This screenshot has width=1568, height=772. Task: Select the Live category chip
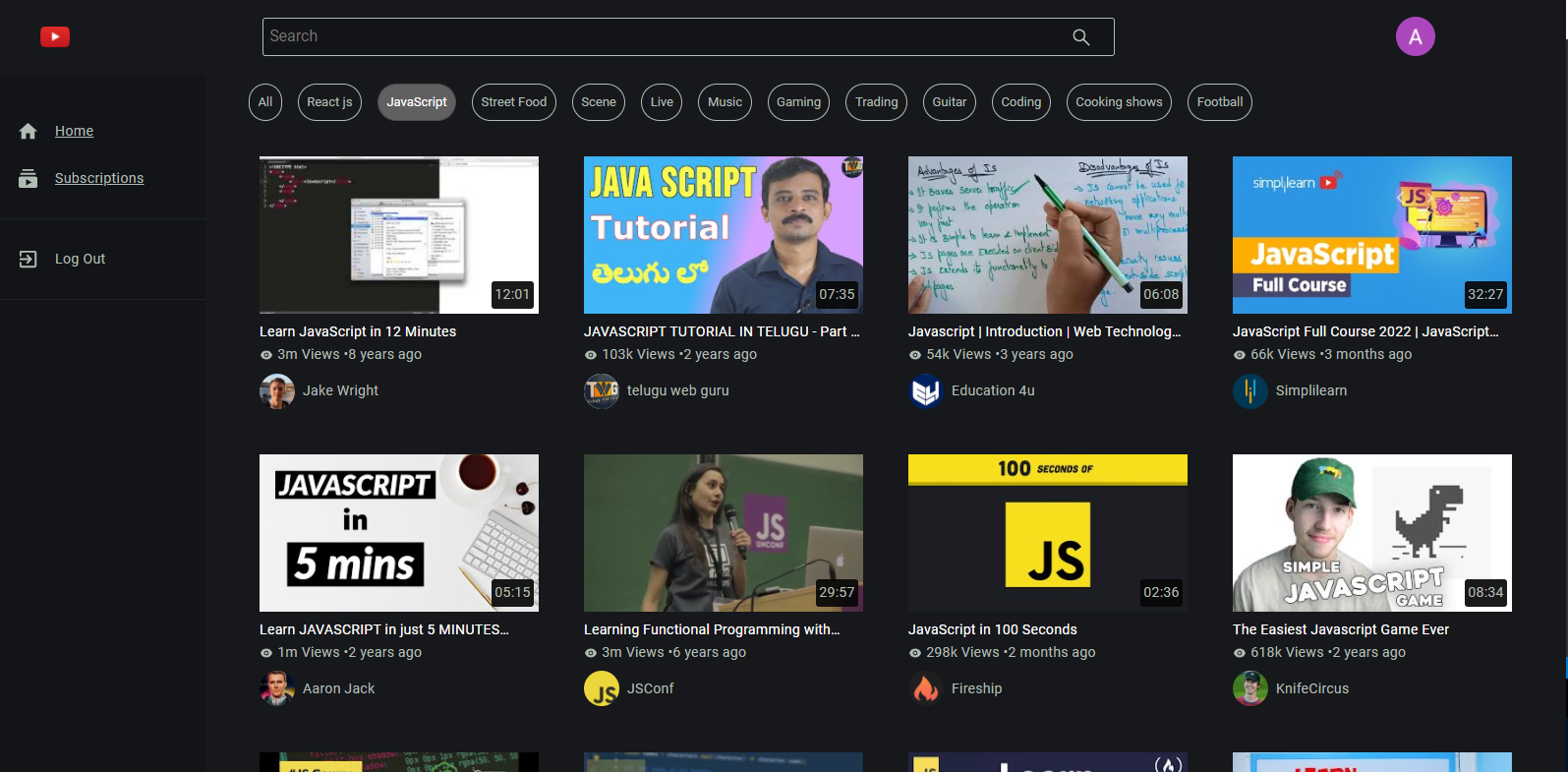[663, 102]
